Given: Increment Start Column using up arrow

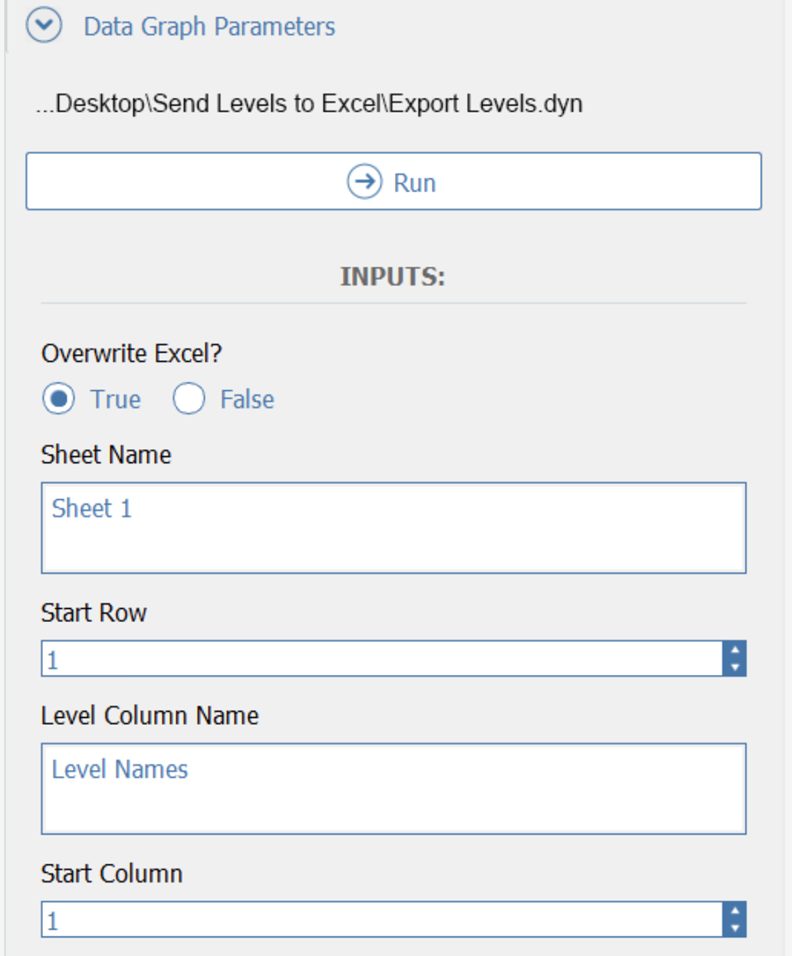Looking at the screenshot, I should tap(735, 911).
